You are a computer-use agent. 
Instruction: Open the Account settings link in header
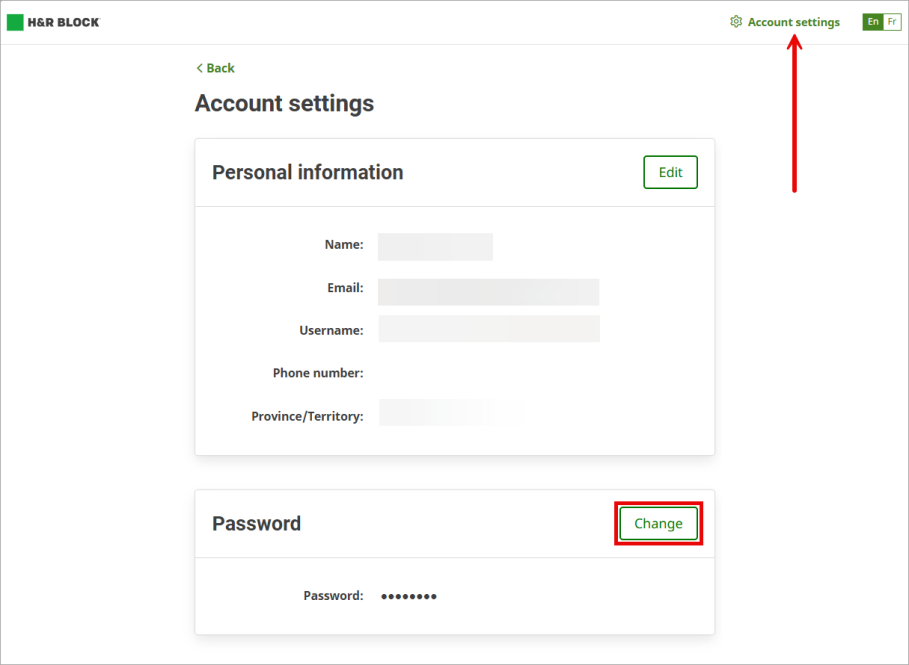pos(793,22)
